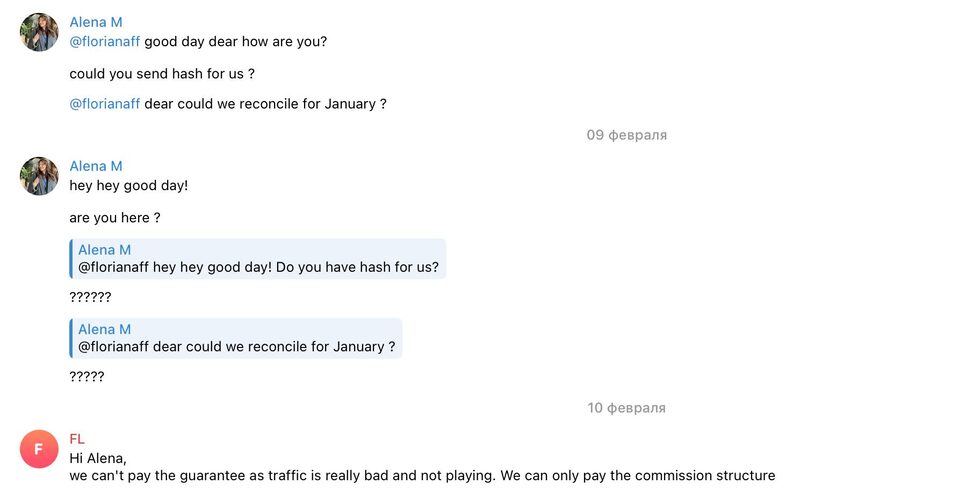Click Alena M's name above "hey hey good day!"
Viewport: 960px width, 492px height.
click(x=96, y=166)
